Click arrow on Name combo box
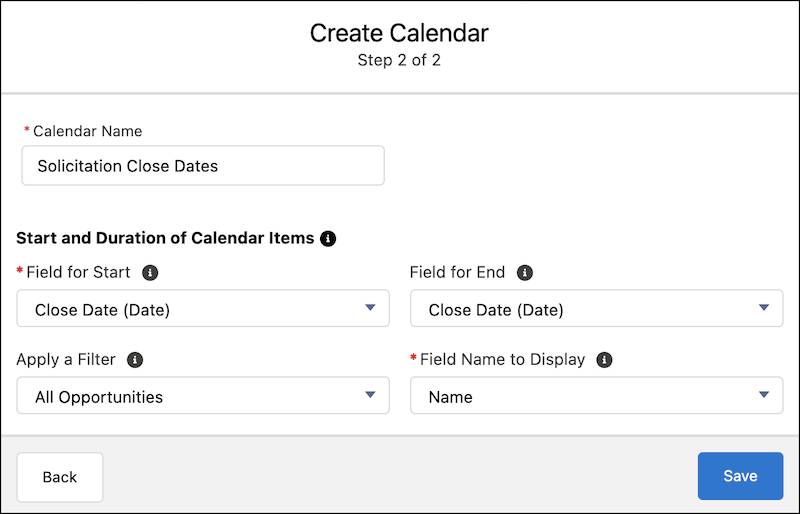This screenshot has width=800, height=514. (764, 395)
